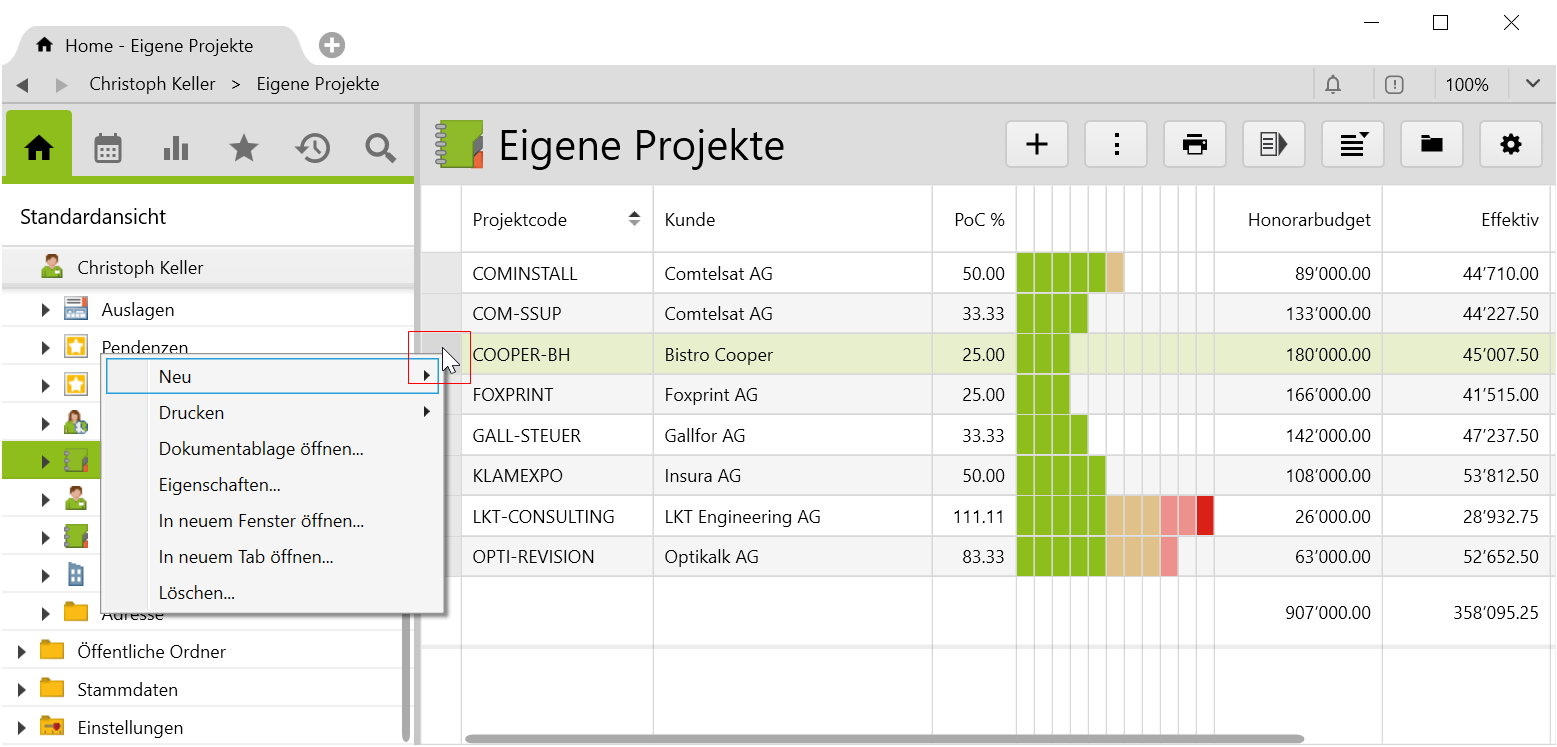Click the printer icon in toolbar

pos(1194,145)
